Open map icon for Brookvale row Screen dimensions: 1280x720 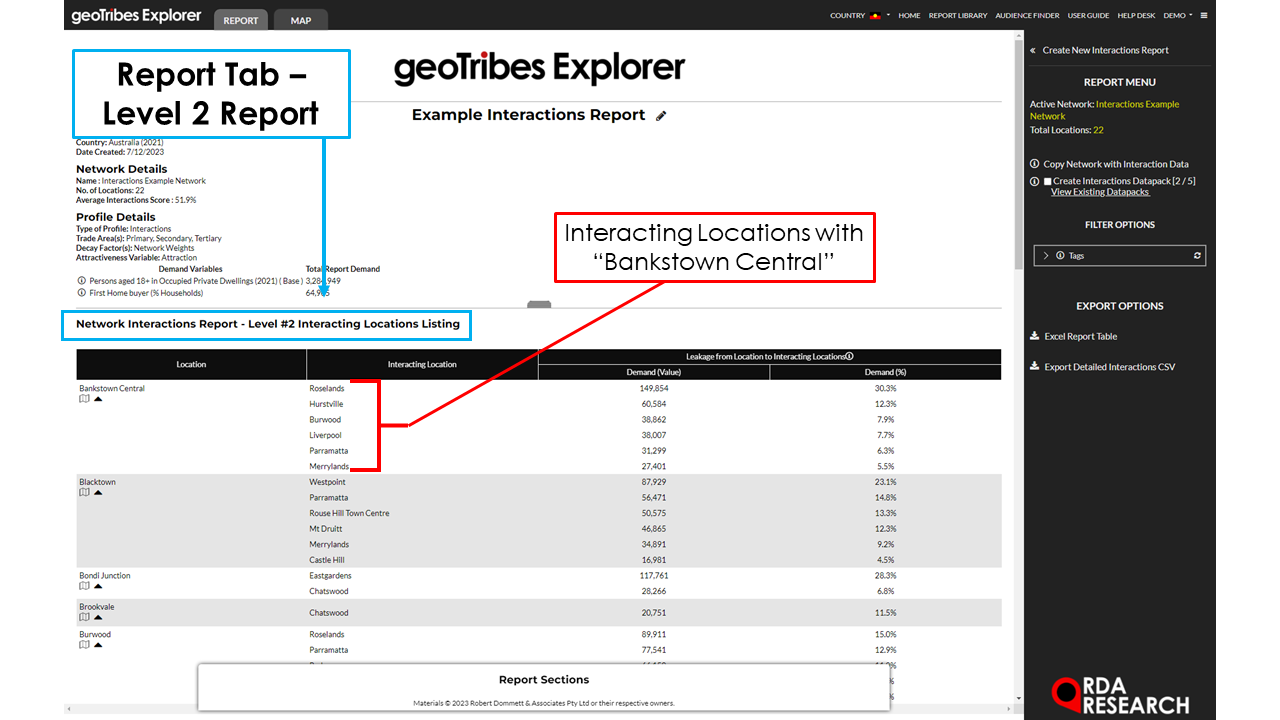click(x=84, y=617)
